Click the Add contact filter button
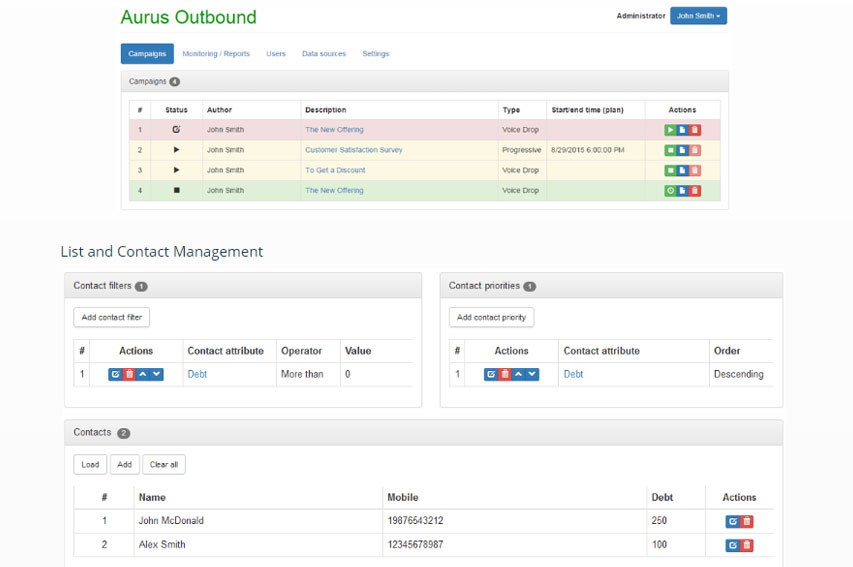853x567 pixels. [x=112, y=317]
